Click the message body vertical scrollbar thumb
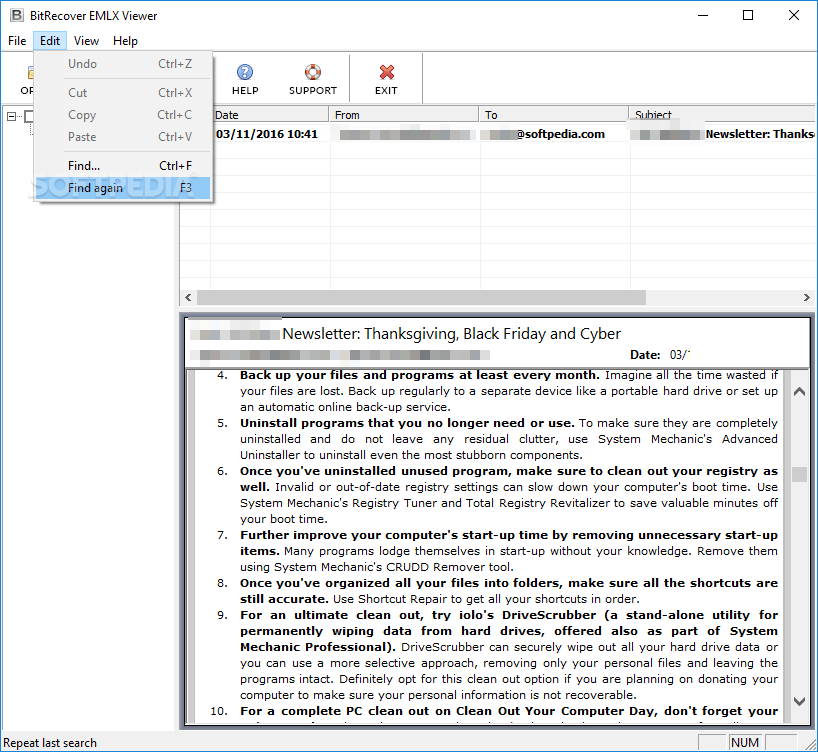 click(x=799, y=474)
